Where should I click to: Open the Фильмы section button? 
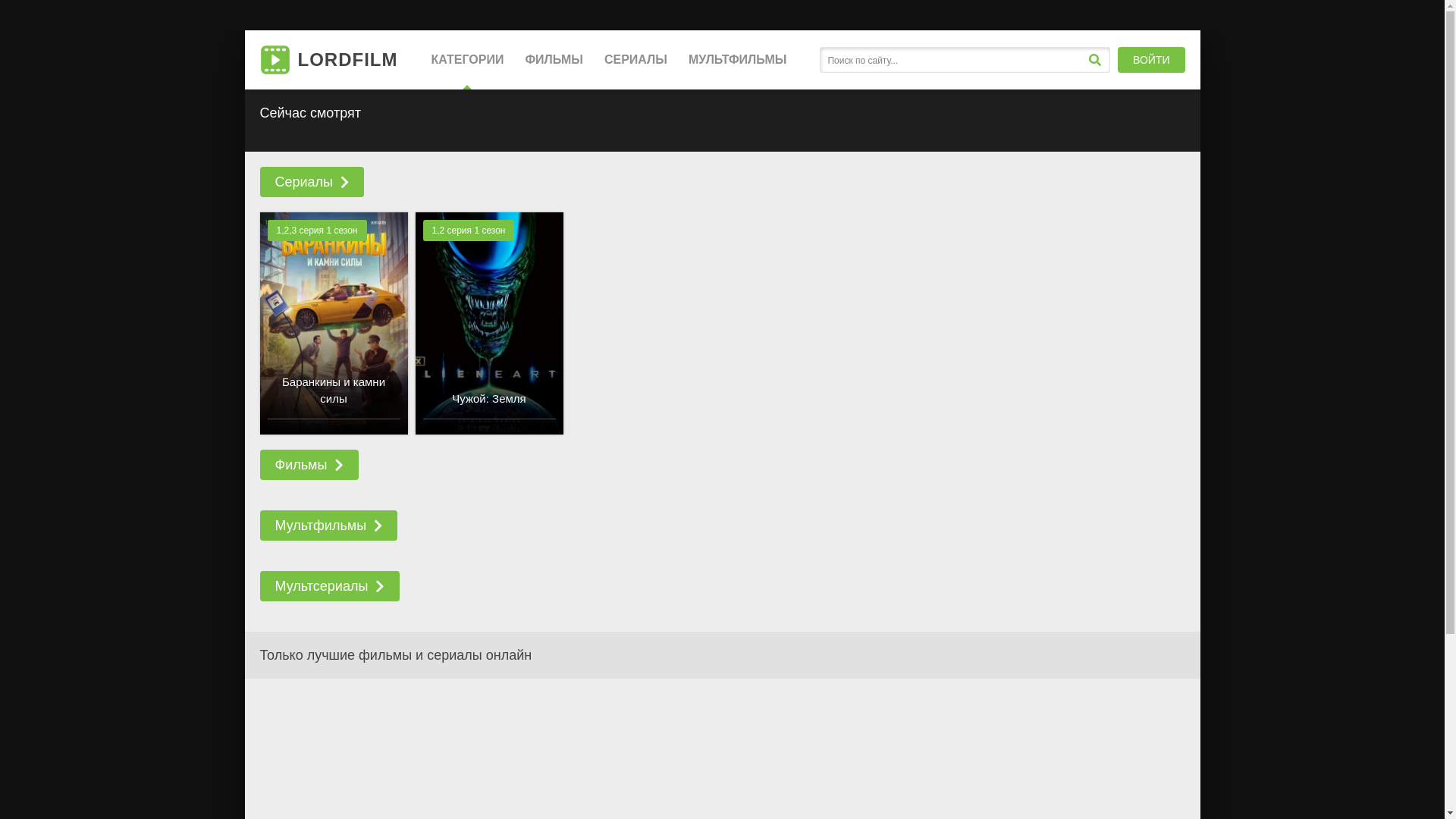309,465
